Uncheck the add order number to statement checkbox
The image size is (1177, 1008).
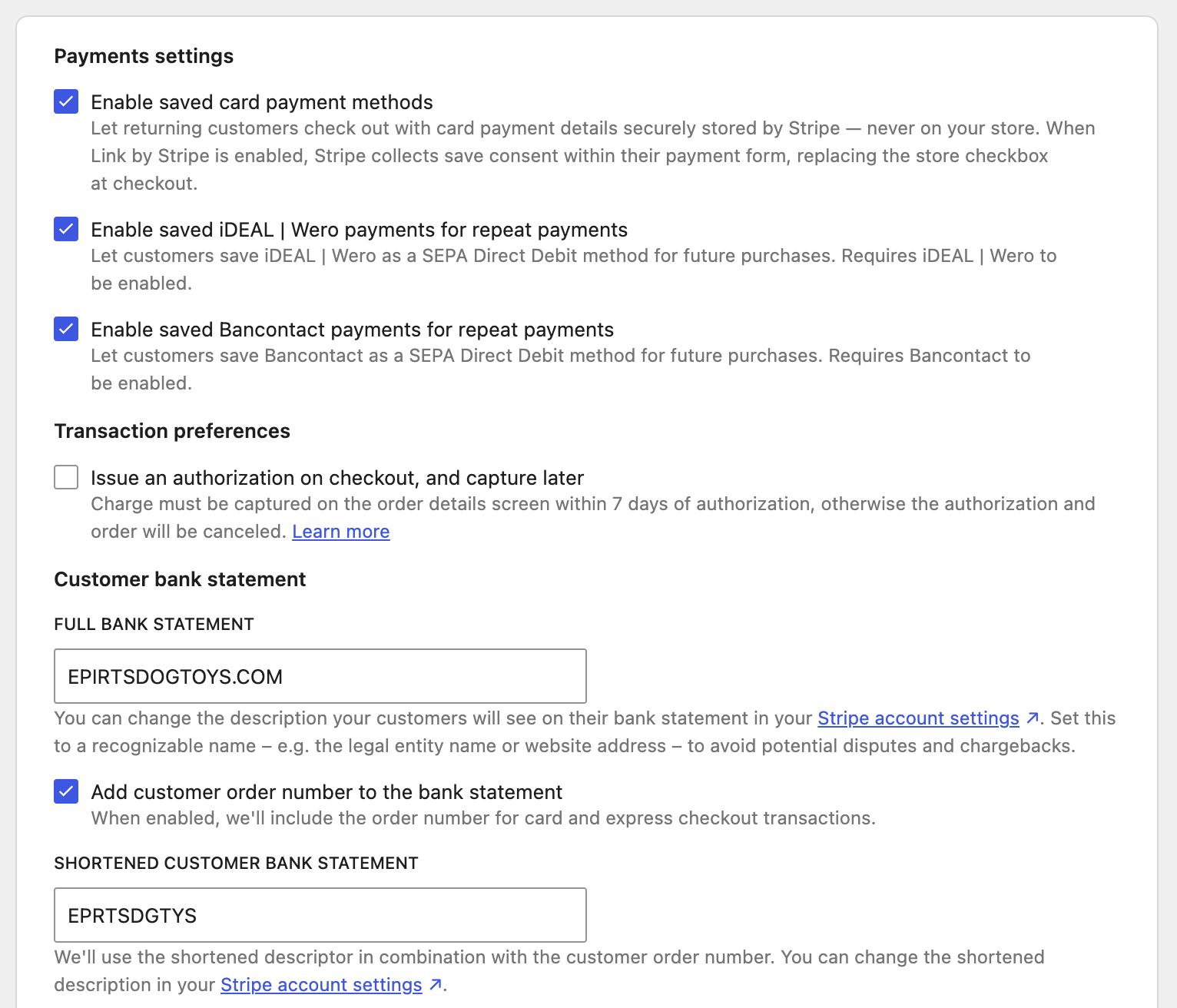[66, 791]
